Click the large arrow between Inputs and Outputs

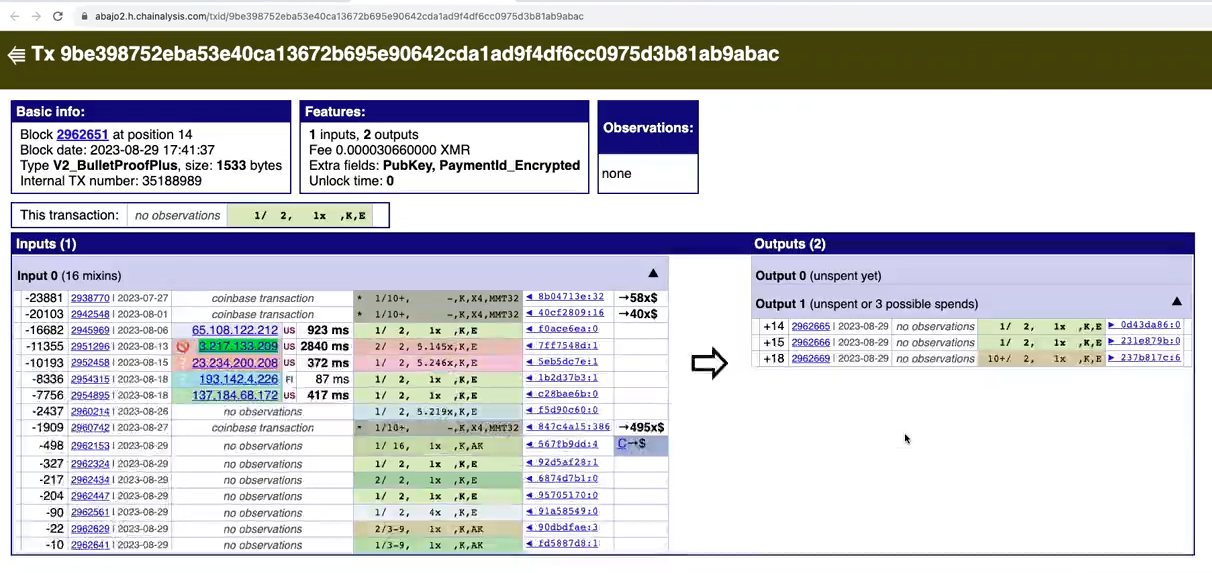709,363
